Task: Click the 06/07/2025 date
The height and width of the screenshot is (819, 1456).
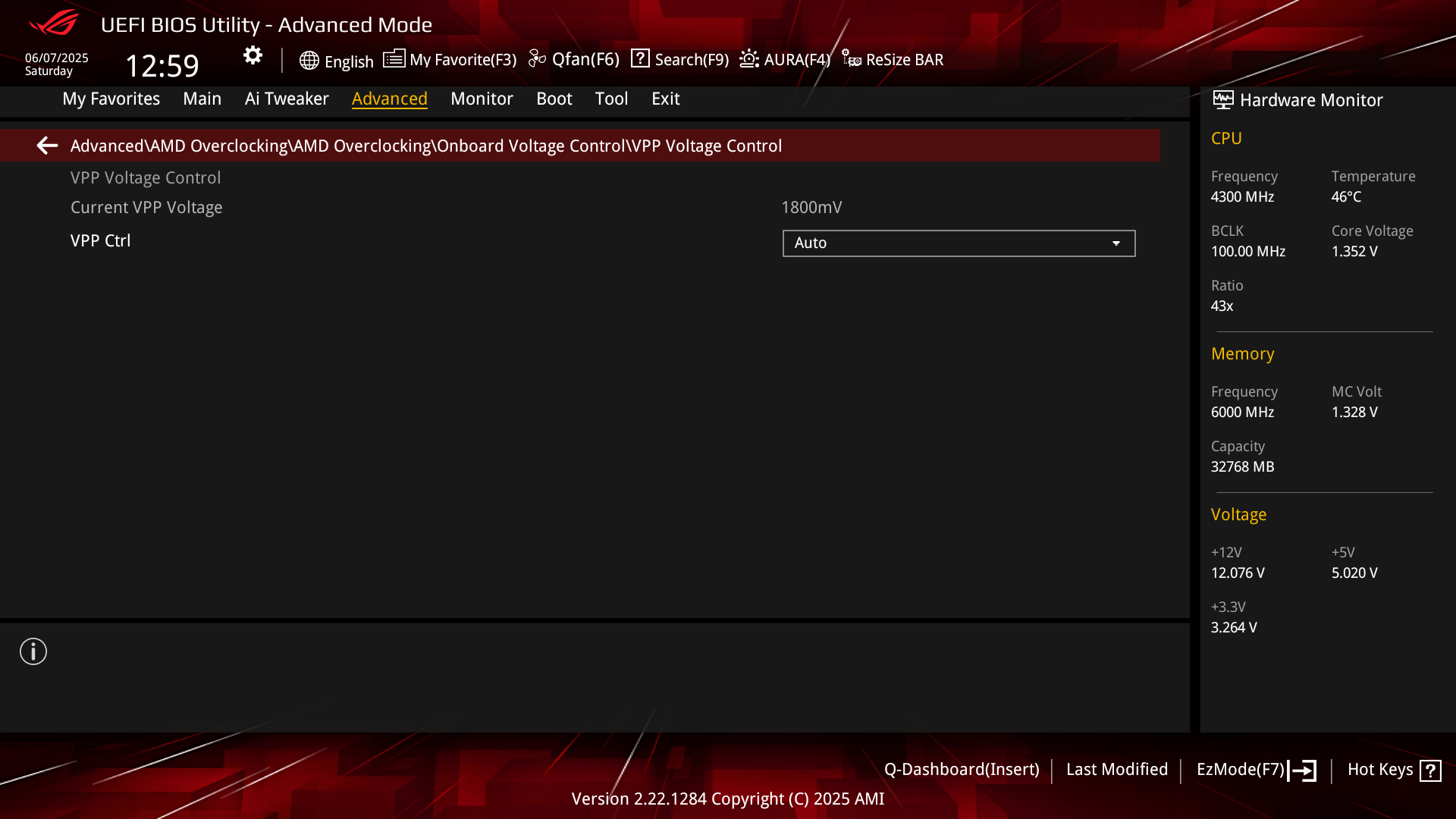Action: point(57,58)
